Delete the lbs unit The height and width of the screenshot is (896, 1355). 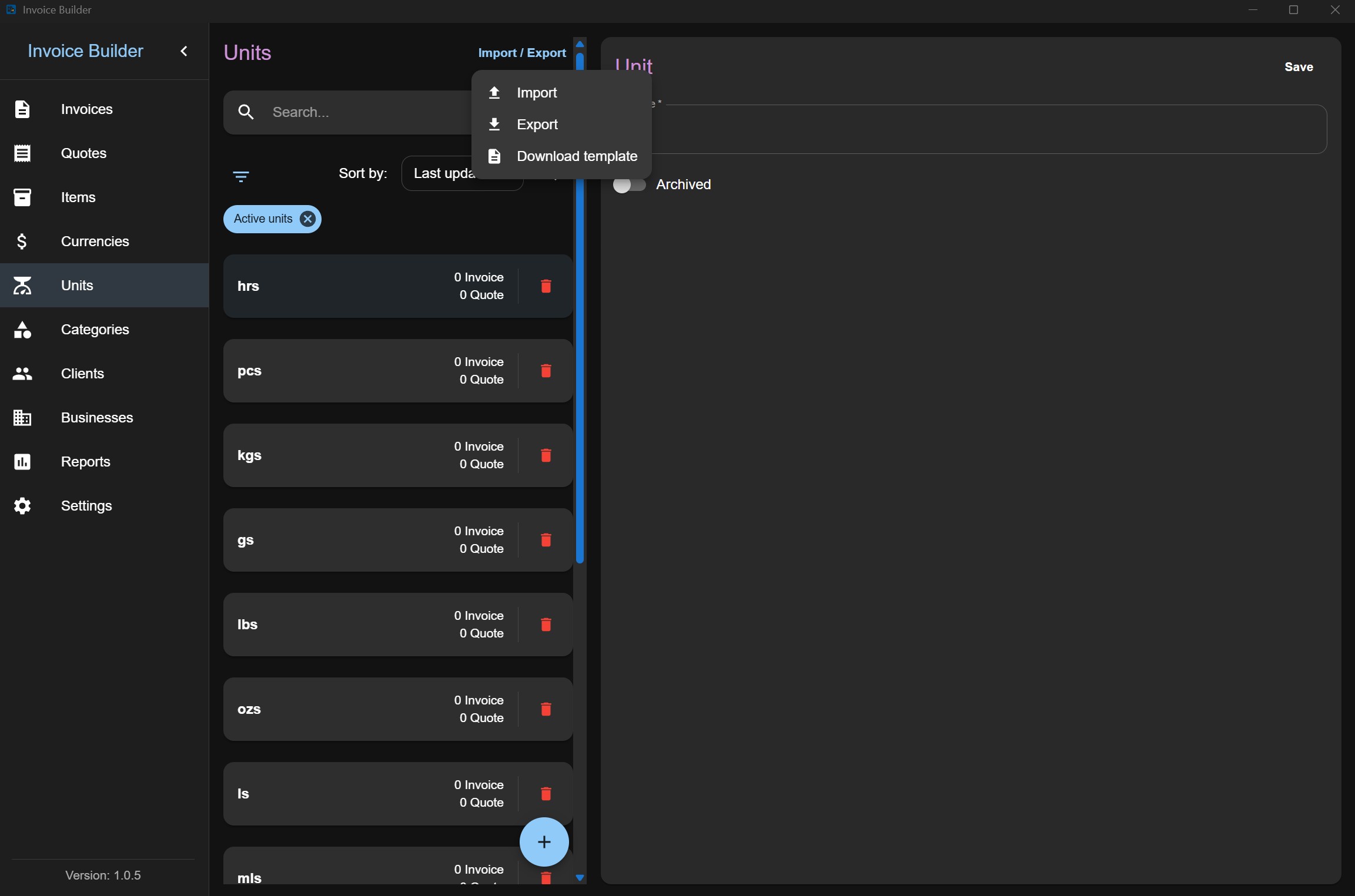click(x=546, y=625)
